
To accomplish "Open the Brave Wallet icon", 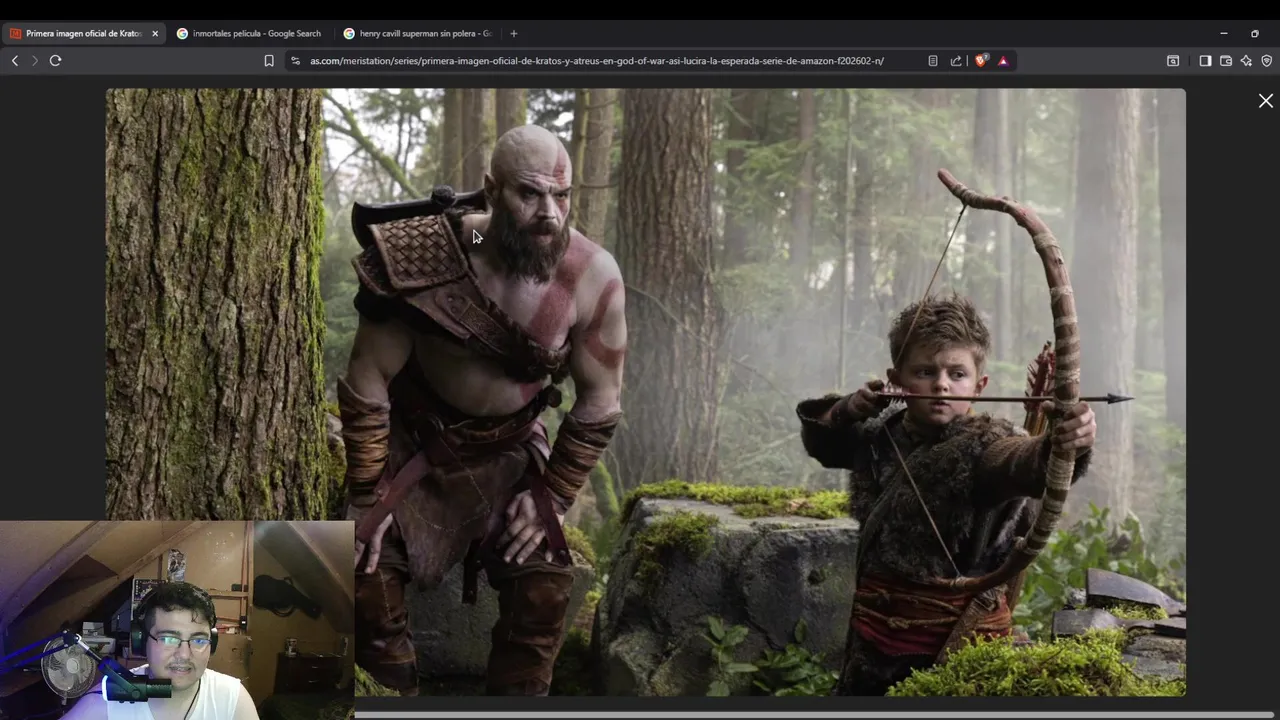I will (x=1226, y=61).
